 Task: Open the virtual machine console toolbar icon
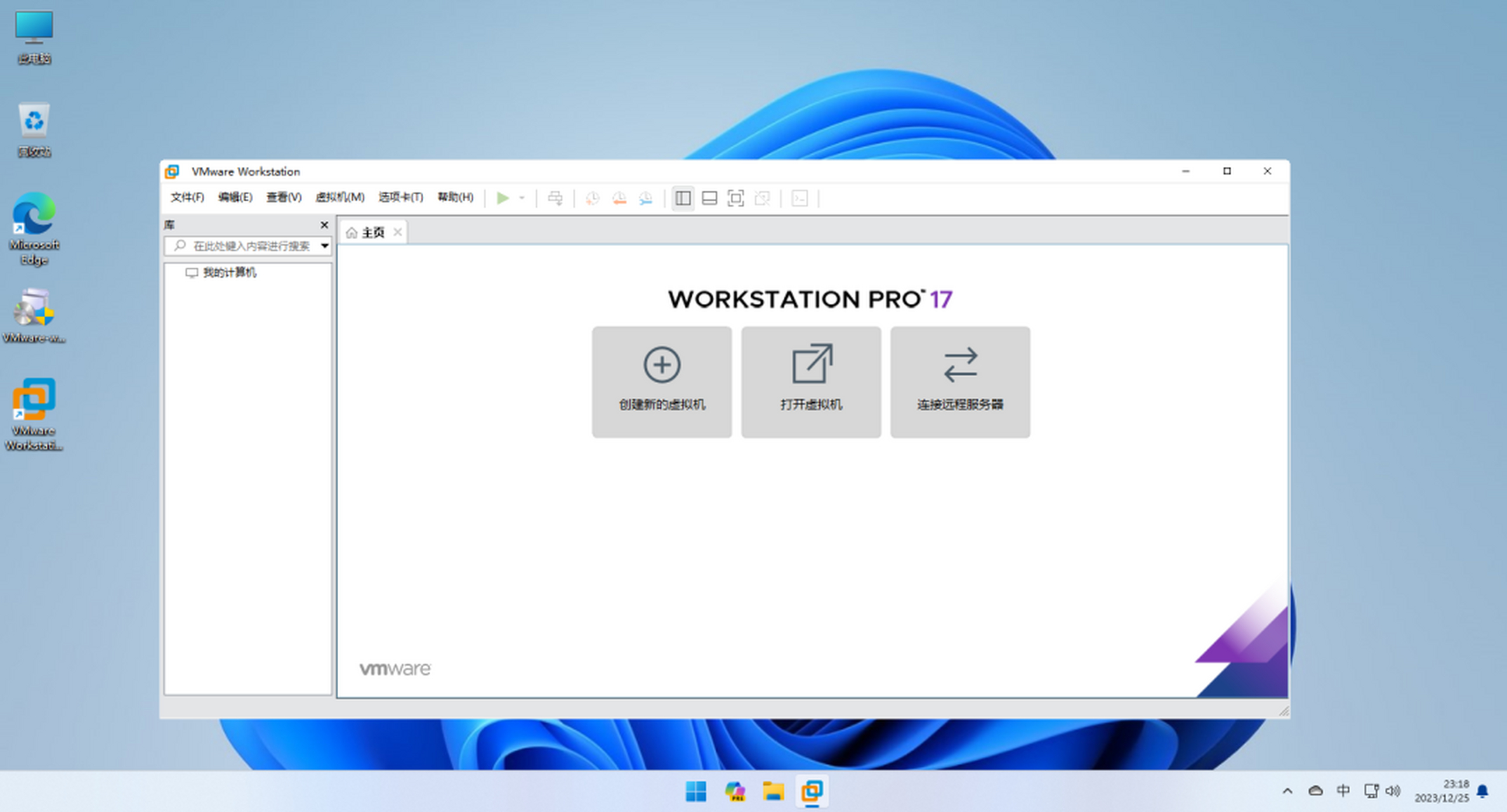(x=800, y=198)
